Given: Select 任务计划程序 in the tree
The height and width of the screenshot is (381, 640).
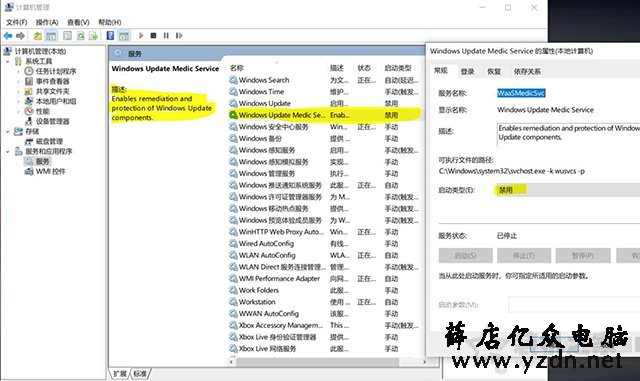Looking at the screenshot, I should [x=56, y=71].
